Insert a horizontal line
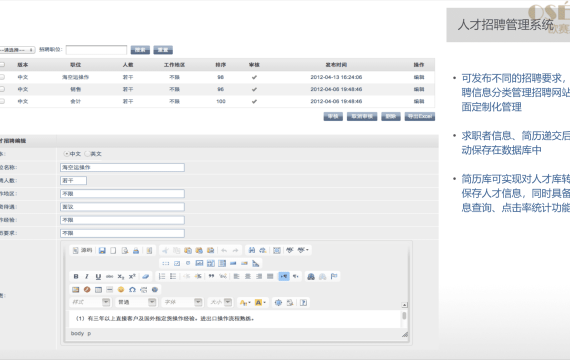The width and height of the screenshot is (570, 360). (109, 289)
